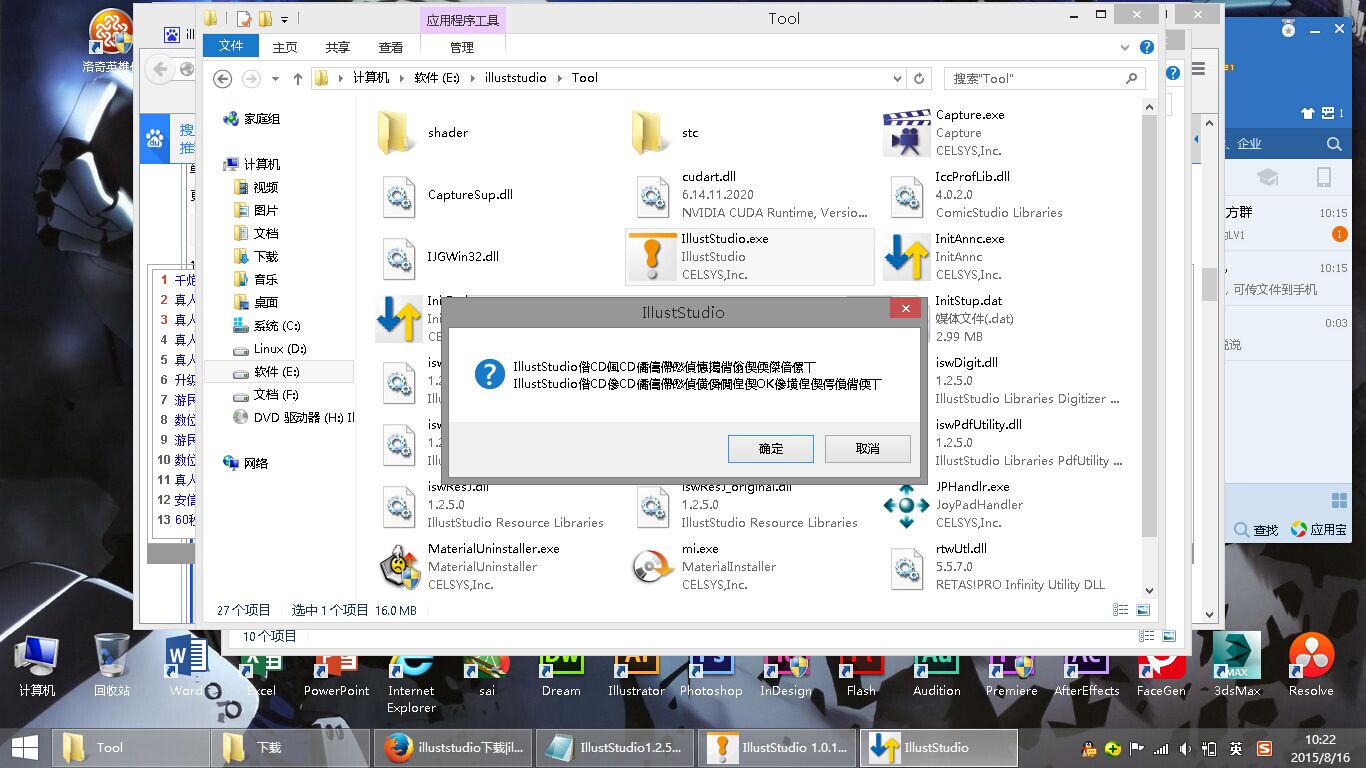
Task: Cancel the IllustStudio dialog with 取消
Action: [x=867, y=449]
